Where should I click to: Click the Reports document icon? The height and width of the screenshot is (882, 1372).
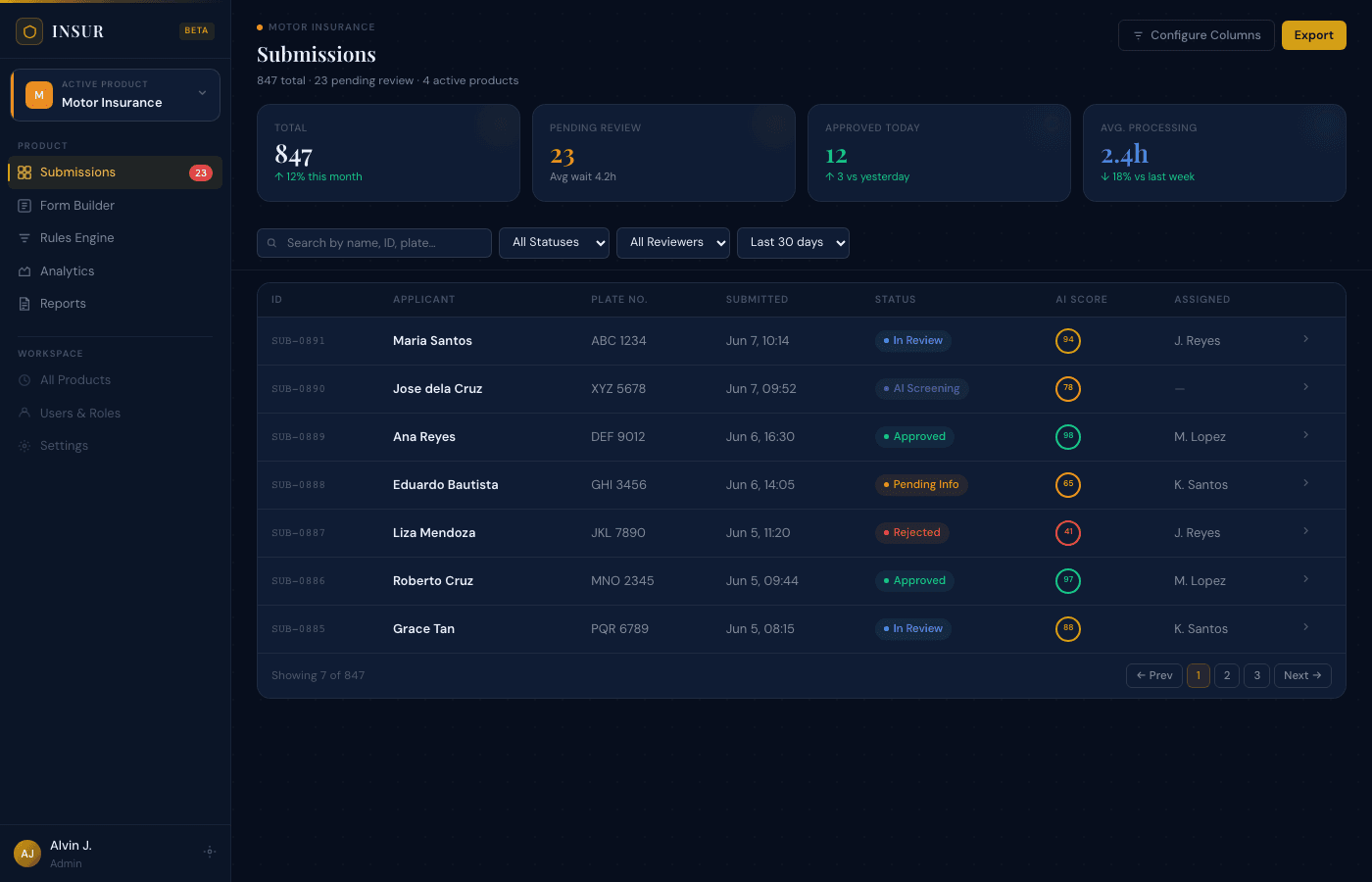(x=24, y=304)
